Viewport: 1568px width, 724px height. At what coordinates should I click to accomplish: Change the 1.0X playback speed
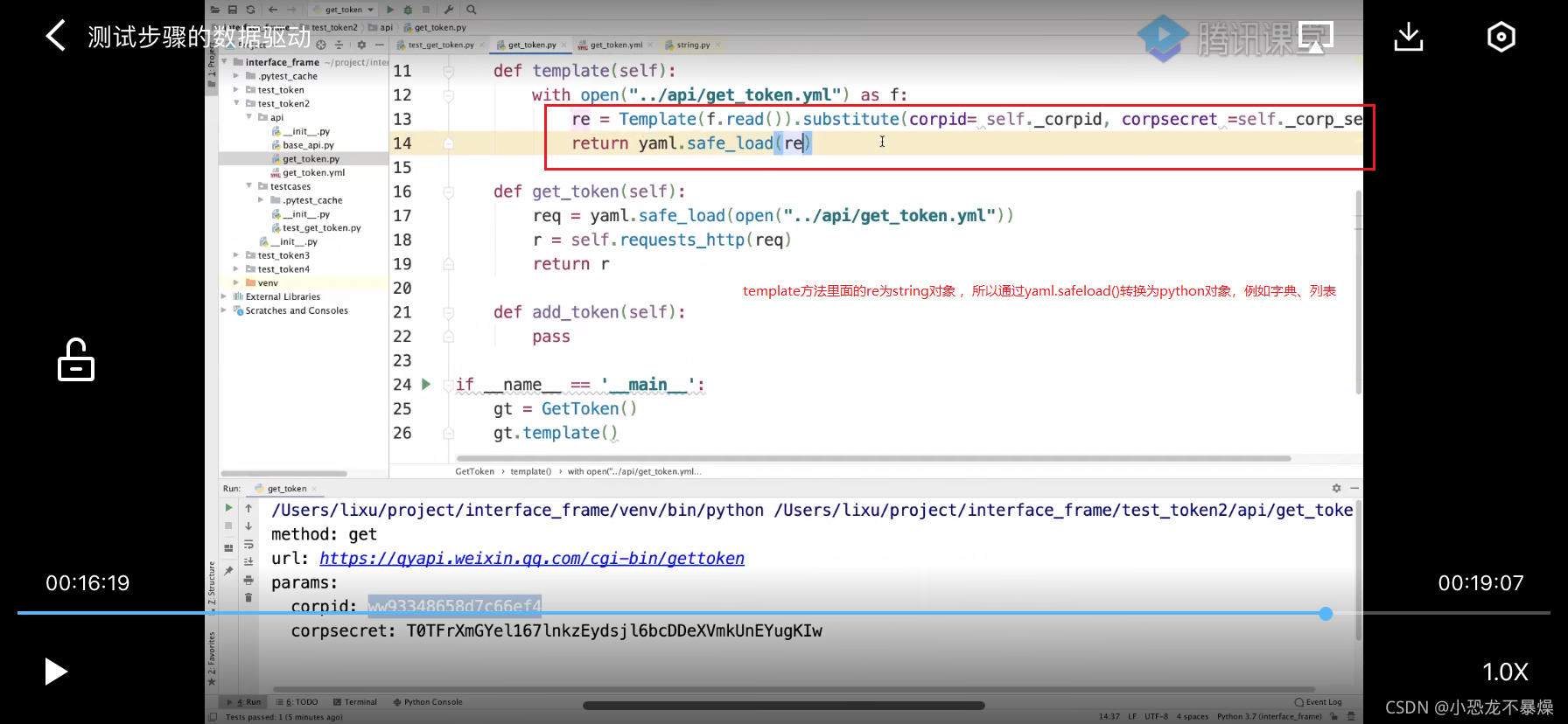1505,672
